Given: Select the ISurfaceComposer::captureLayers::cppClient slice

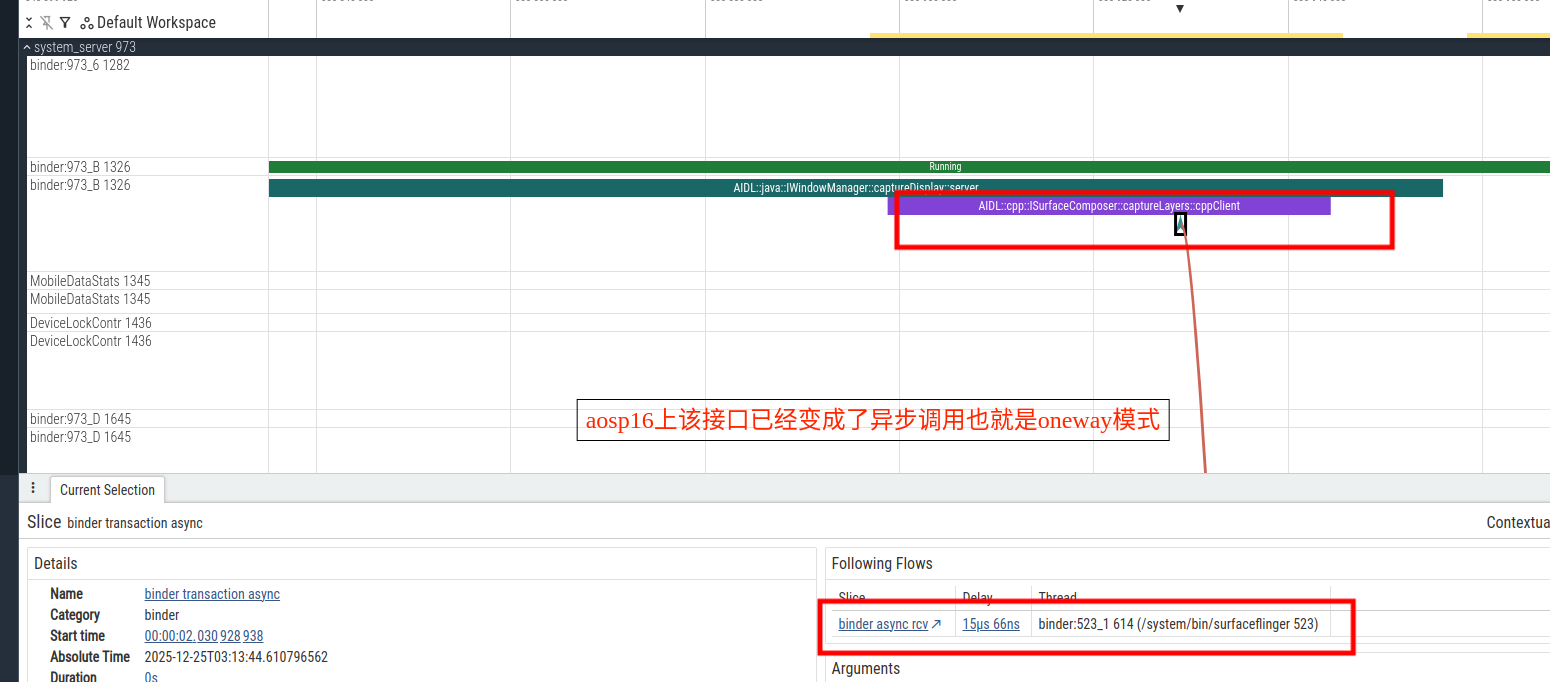Looking at the screenshot, I should [x=1109, y=206].
